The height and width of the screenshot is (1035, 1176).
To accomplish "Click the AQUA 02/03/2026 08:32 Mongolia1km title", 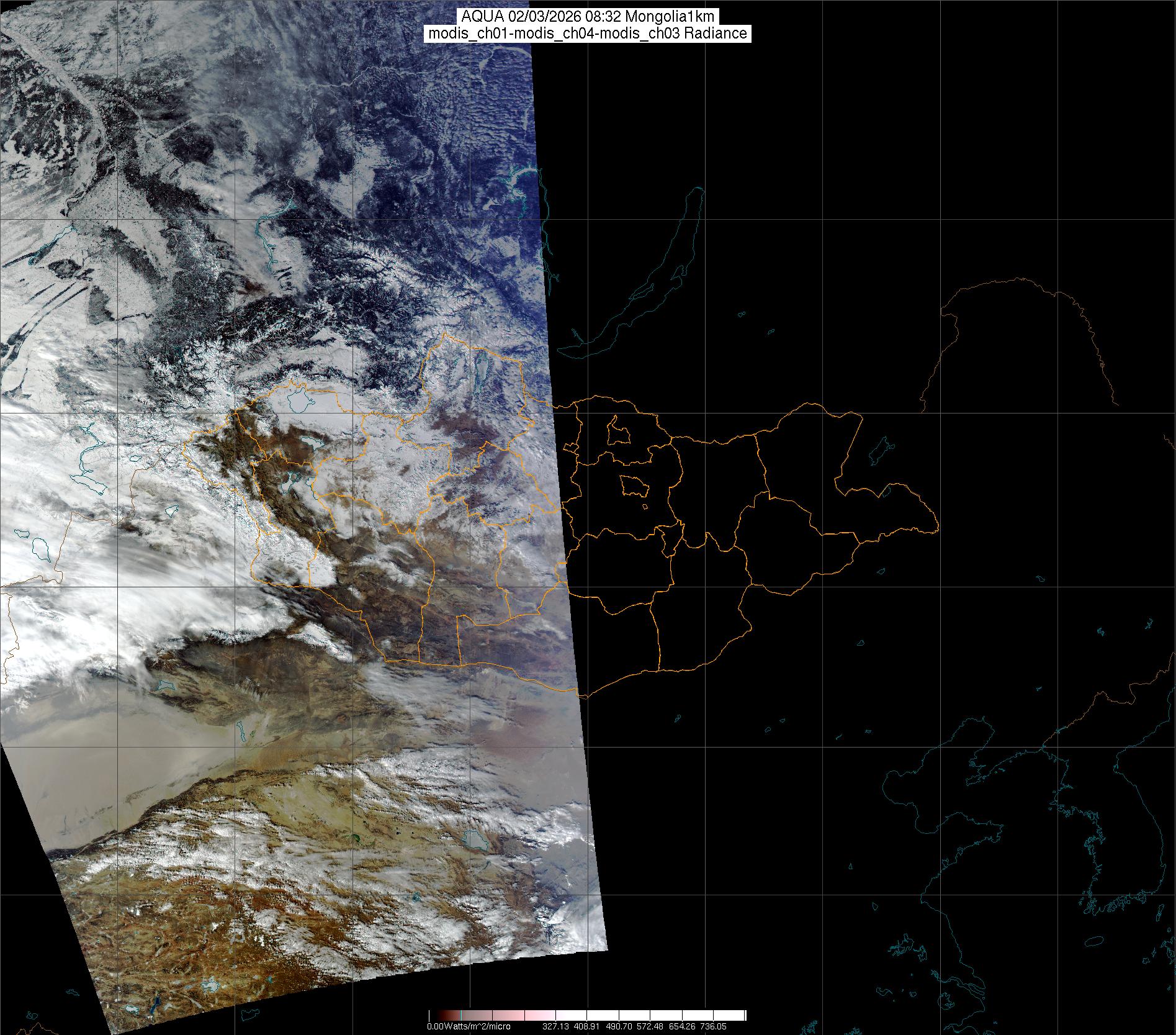I will point(588,17).
